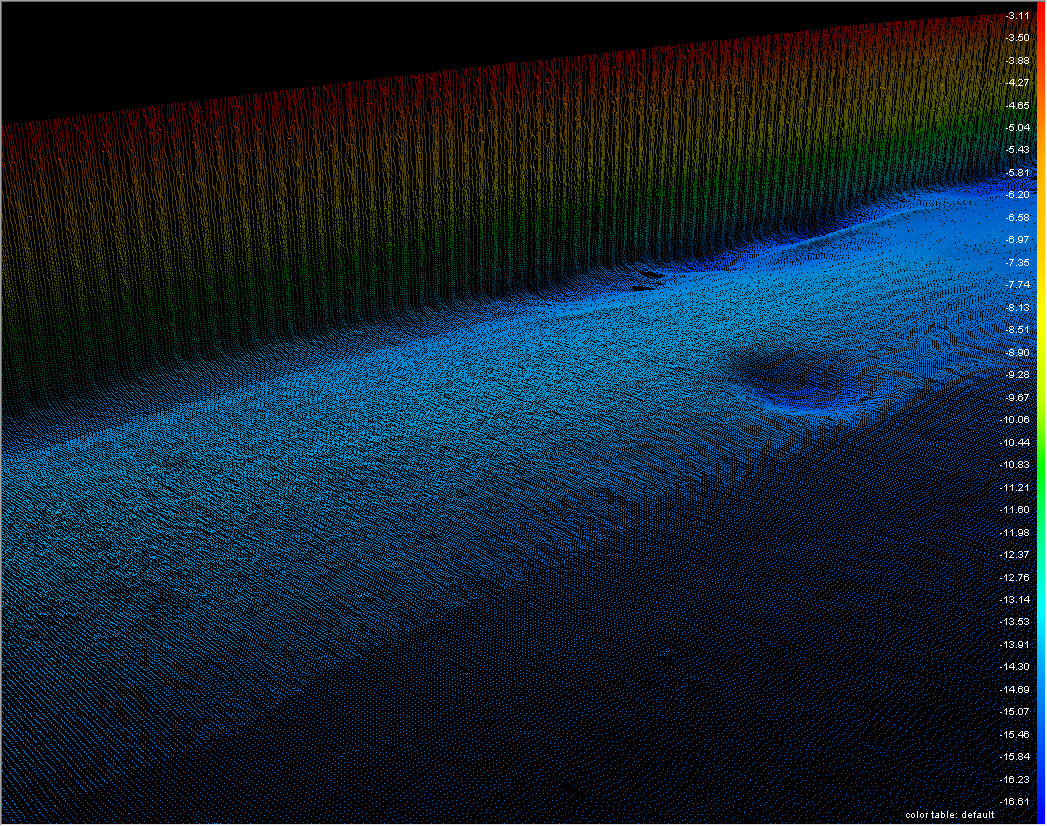The width and height of the screenshot is (1047, 826).
Task: Click the "color table: default" label
Action: pos(949,815)
